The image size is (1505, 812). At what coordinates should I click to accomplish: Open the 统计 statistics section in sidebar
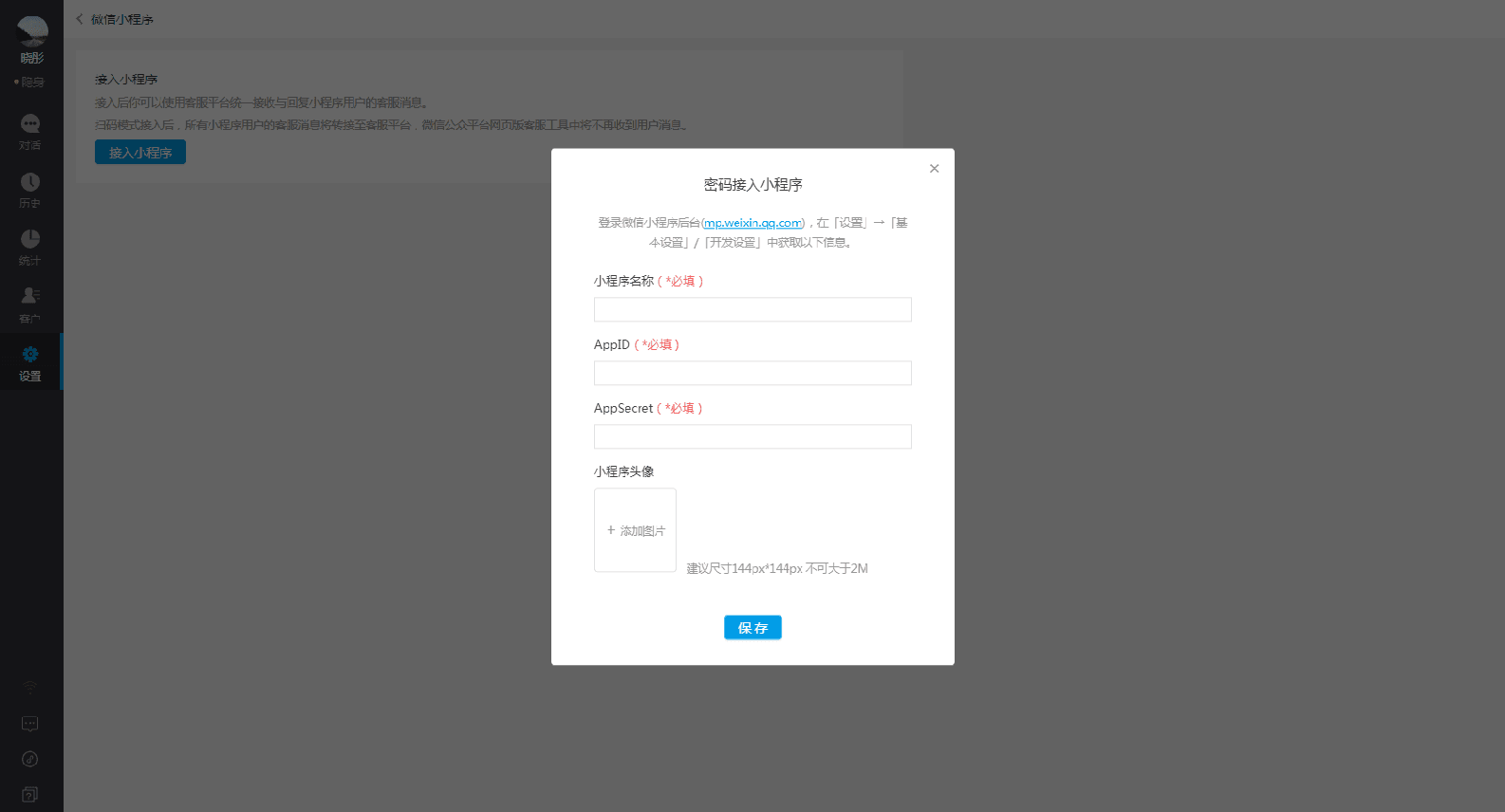coord(30,247)
